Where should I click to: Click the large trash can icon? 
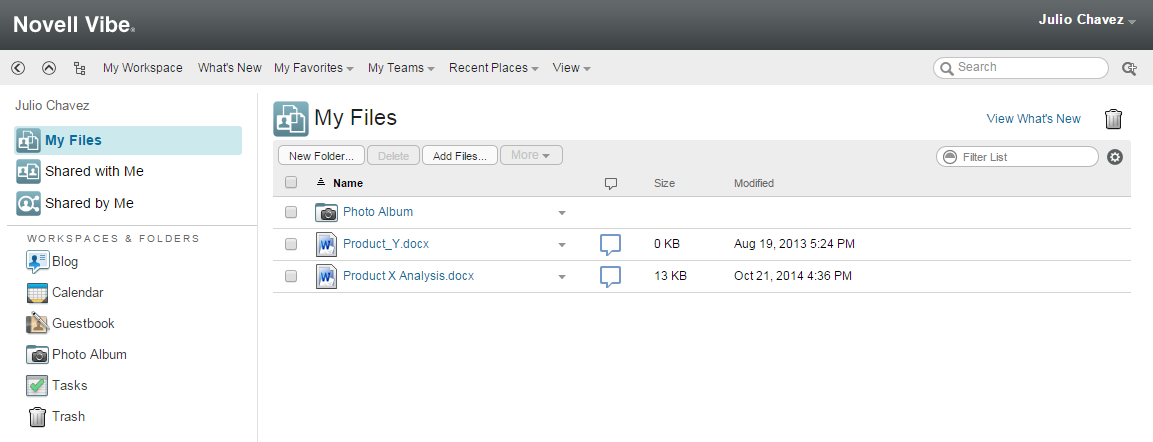(1114, 119)
